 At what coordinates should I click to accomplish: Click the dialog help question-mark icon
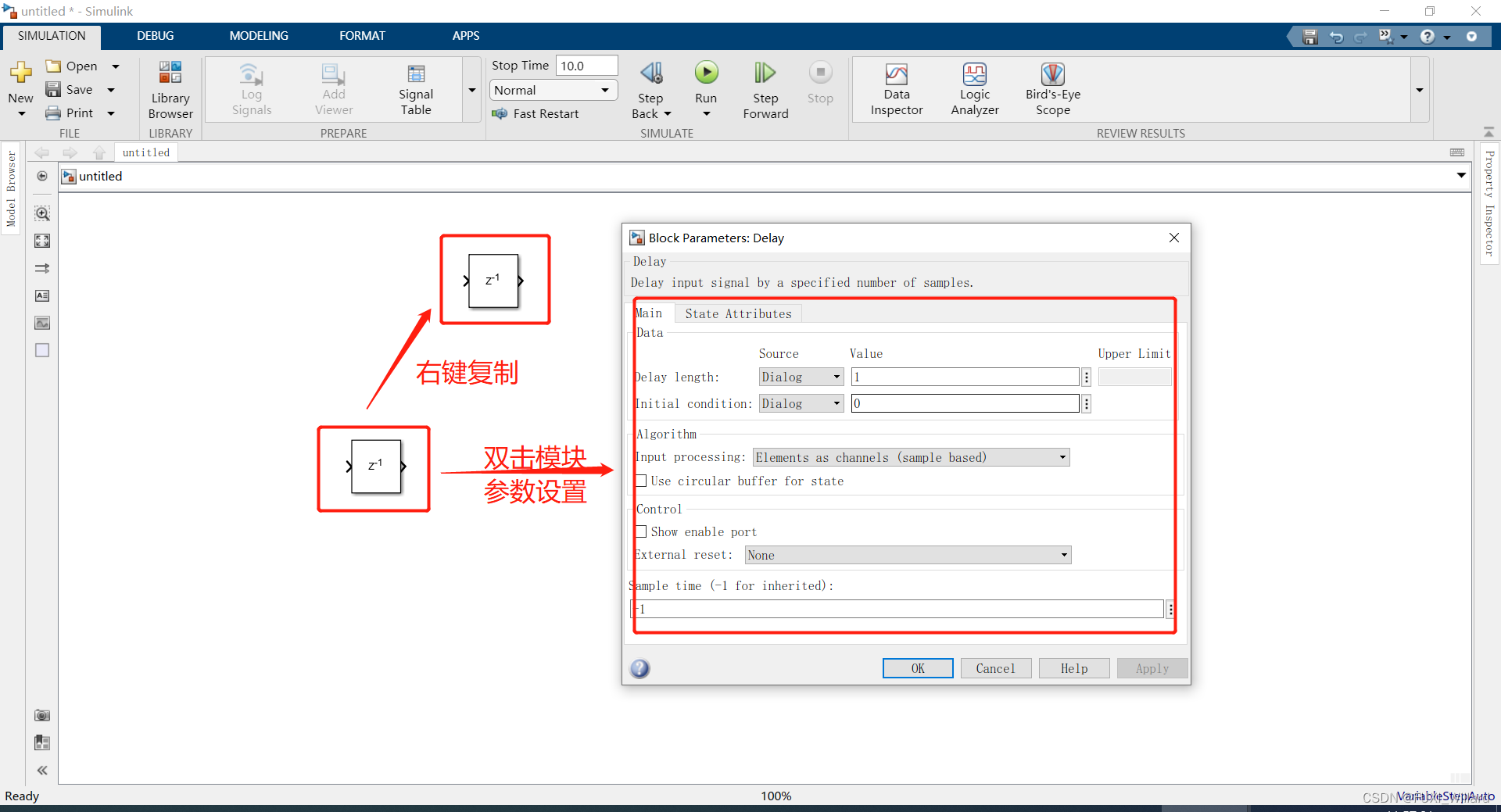click(640, 668)
